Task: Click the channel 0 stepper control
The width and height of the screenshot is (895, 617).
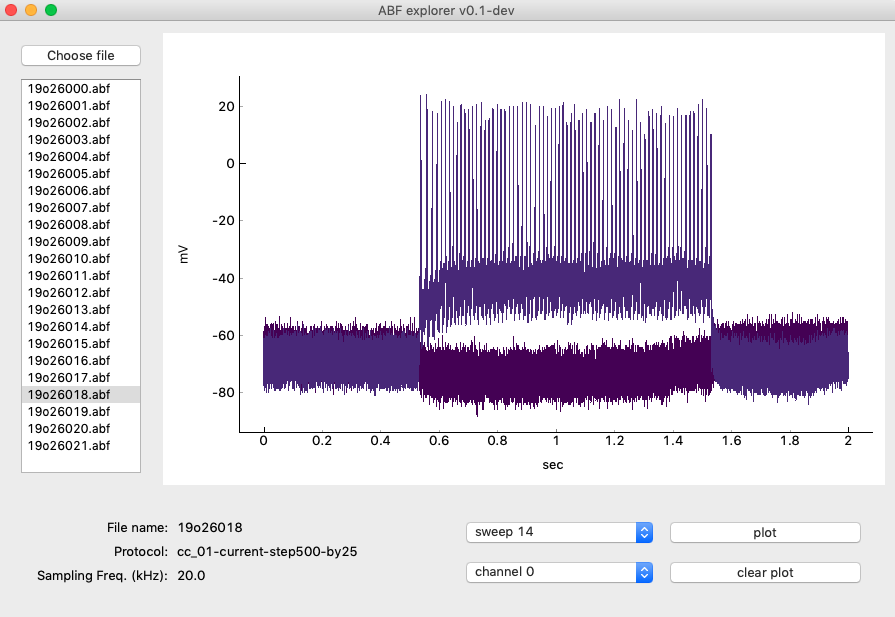Action: coord(642,572)
